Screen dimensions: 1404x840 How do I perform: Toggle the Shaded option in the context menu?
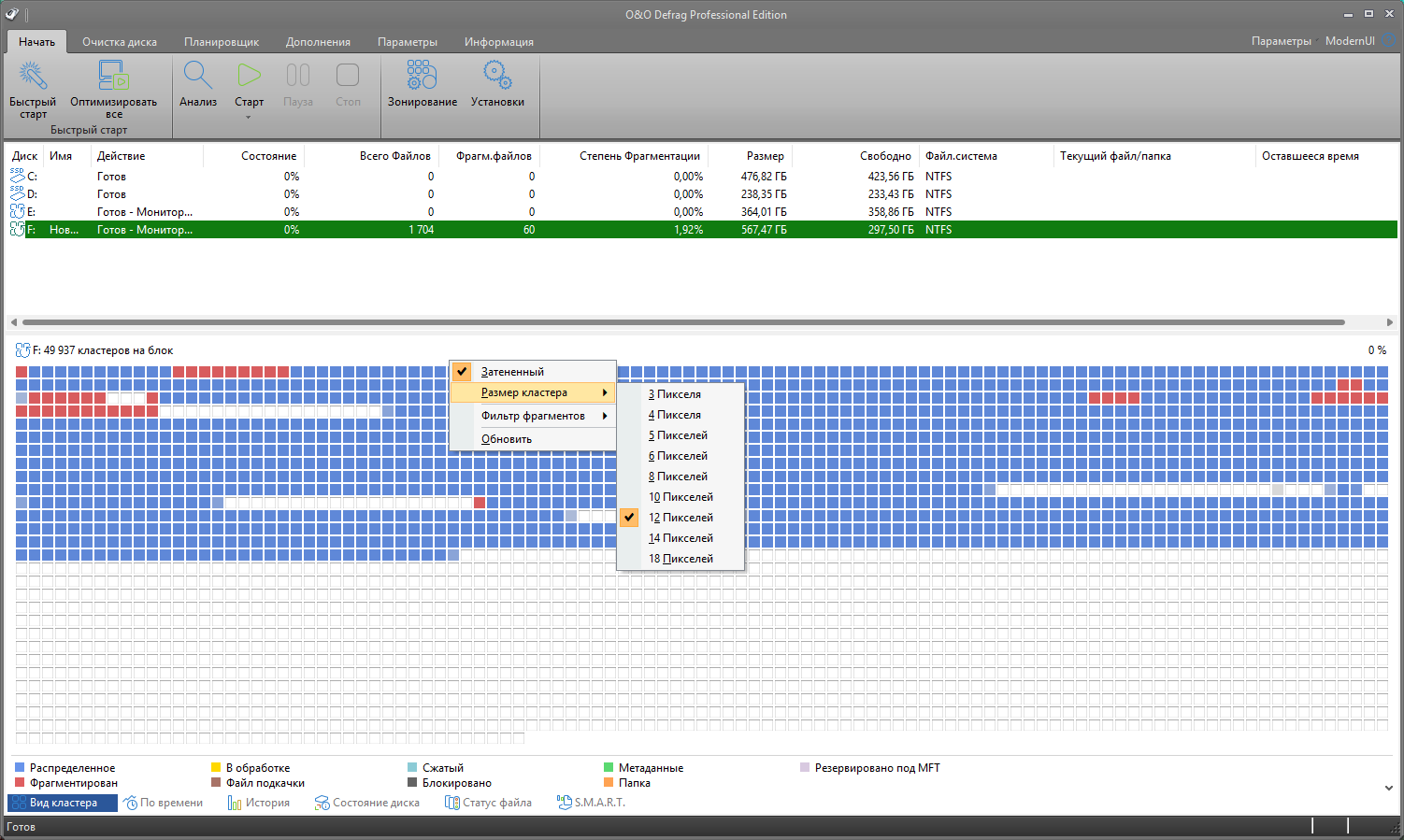(512, 372)
